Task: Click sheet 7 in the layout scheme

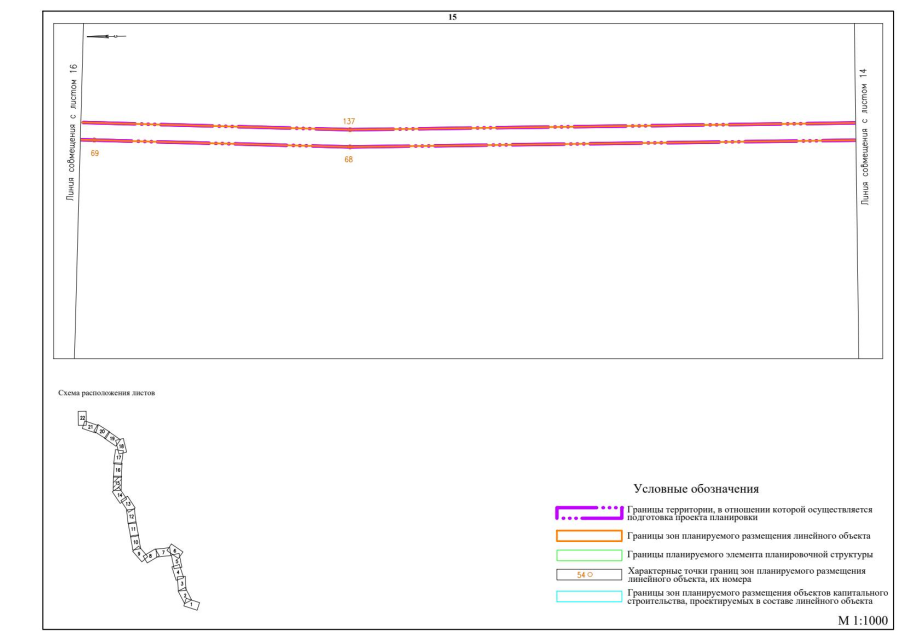Action: coord(162,552)
